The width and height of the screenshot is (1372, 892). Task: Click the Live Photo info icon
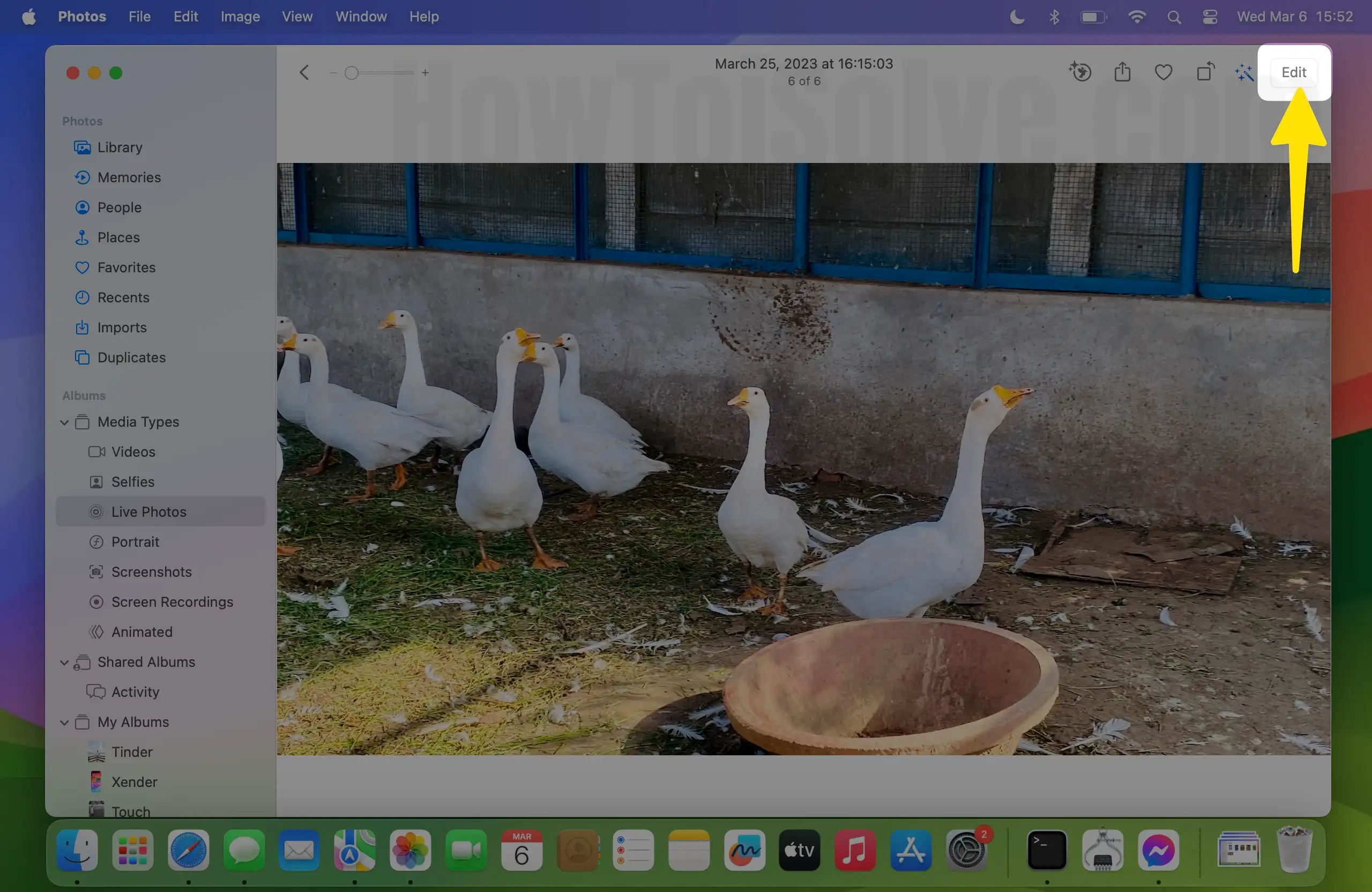pyautogui.click(x=1080, y=73)
